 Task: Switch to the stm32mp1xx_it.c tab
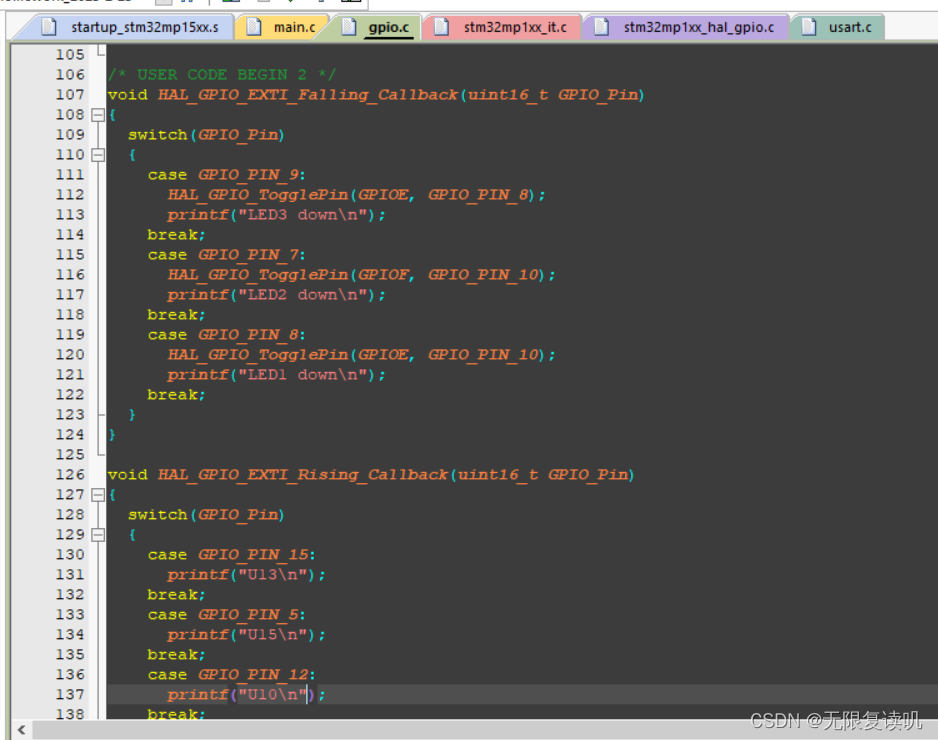click(501, 28)
